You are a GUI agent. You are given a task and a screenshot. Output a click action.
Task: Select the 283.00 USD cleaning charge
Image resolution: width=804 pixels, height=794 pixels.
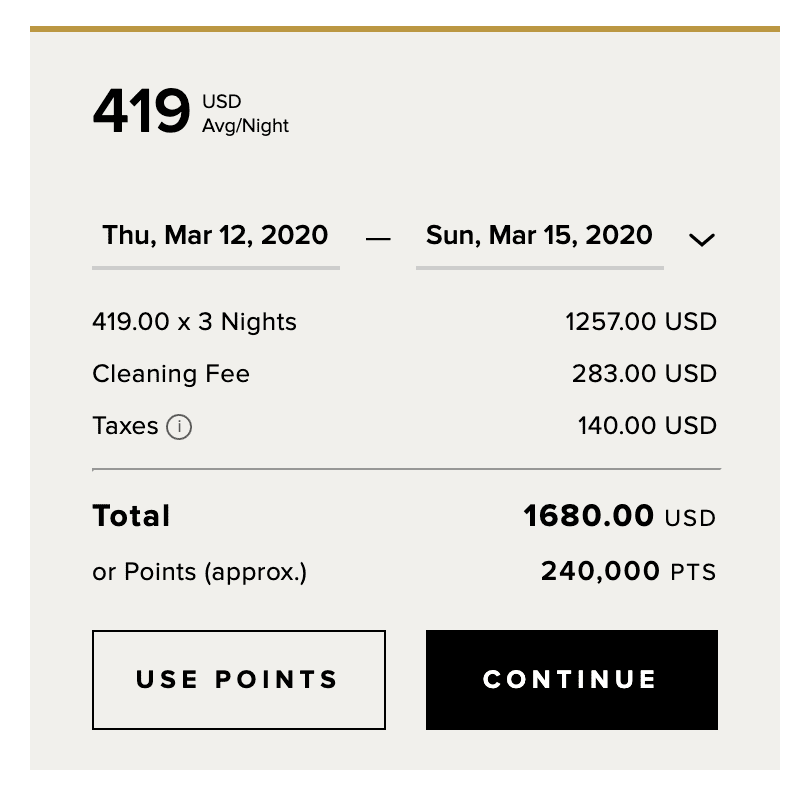click(645, 373)
